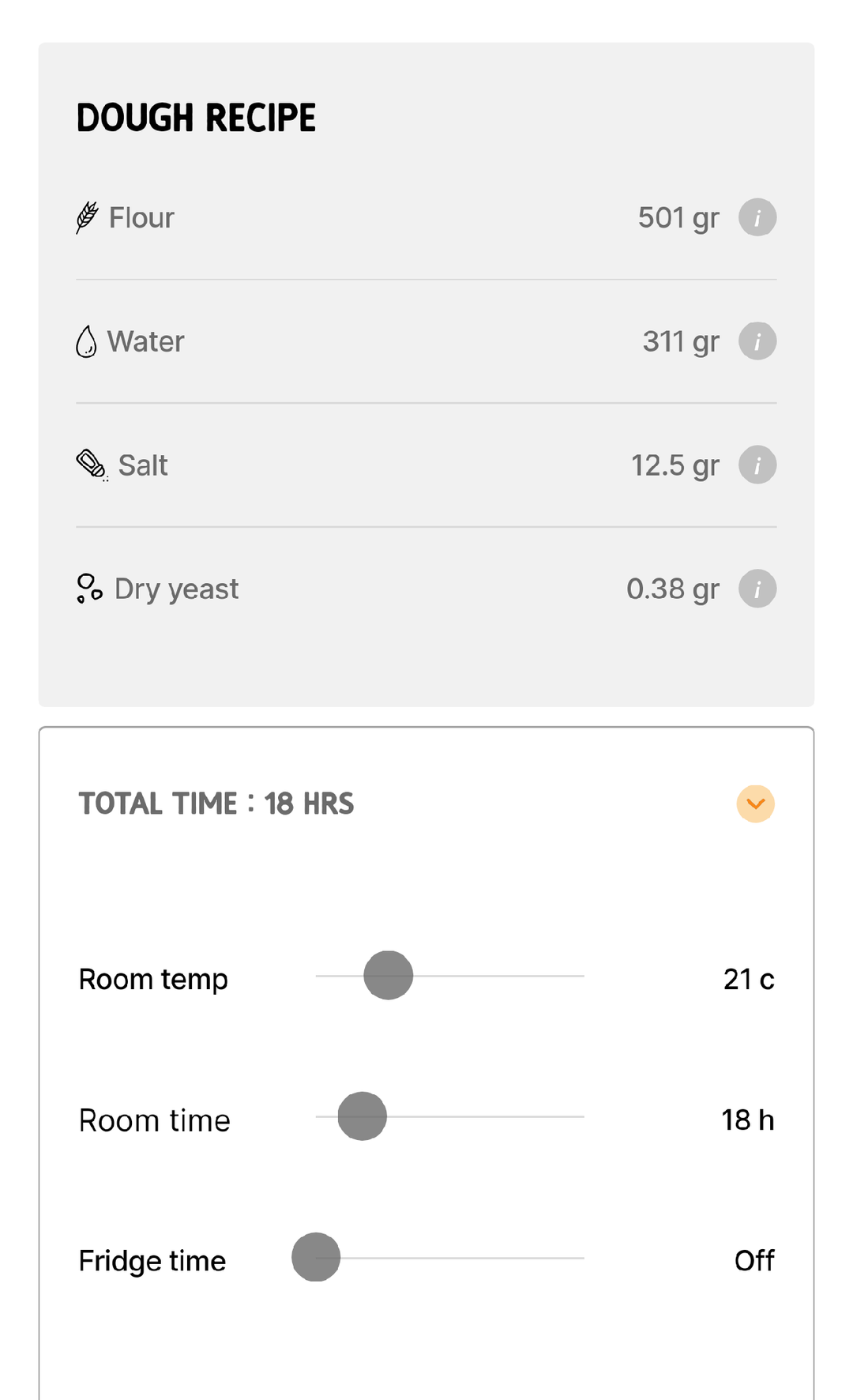Click the 501 gr flour amount
Screen dimensions: 853x1400
(x=678, y=218)
